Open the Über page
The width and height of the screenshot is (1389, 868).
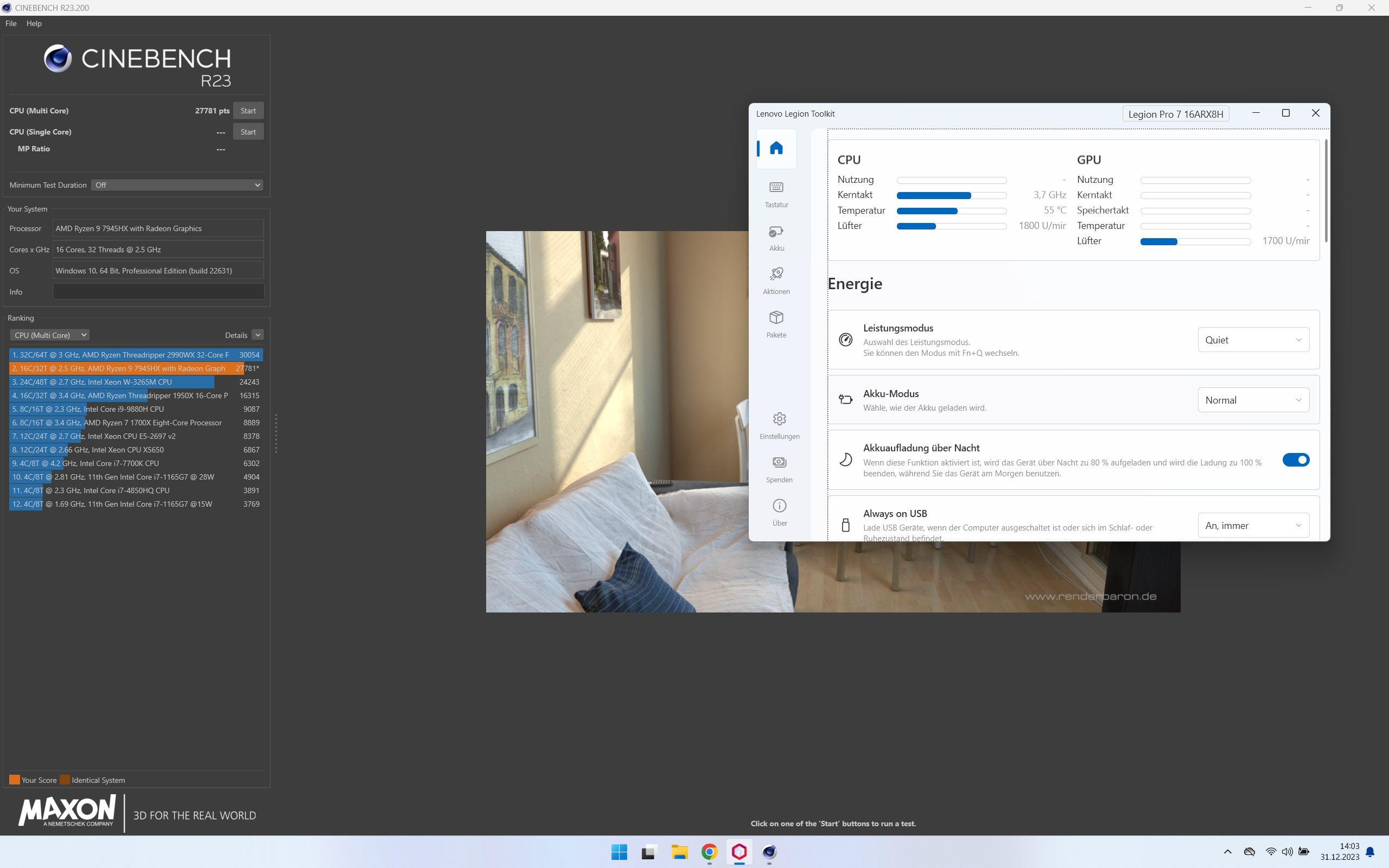pos(779,513)
